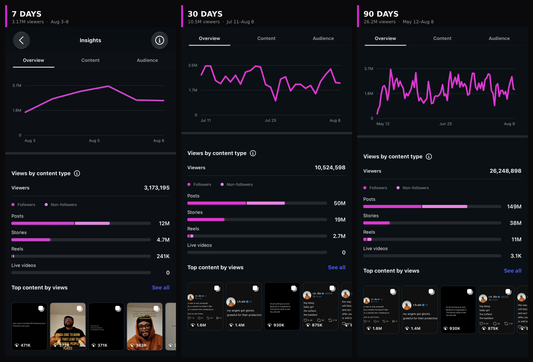Click the Reels bar showing 11M in 90 Days
533x362 pixels.
[432, 239]
